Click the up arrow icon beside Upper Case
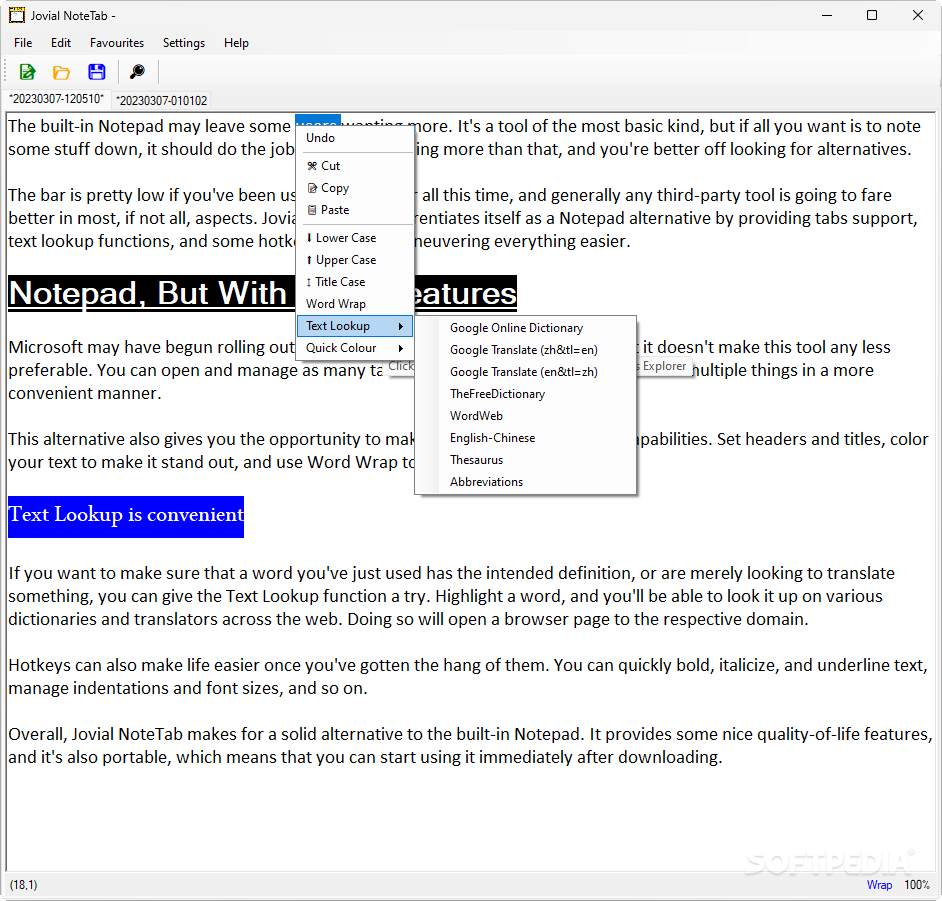Image resolution: width=942 pixels, height=901 pixels. click(x=309, y=259)
